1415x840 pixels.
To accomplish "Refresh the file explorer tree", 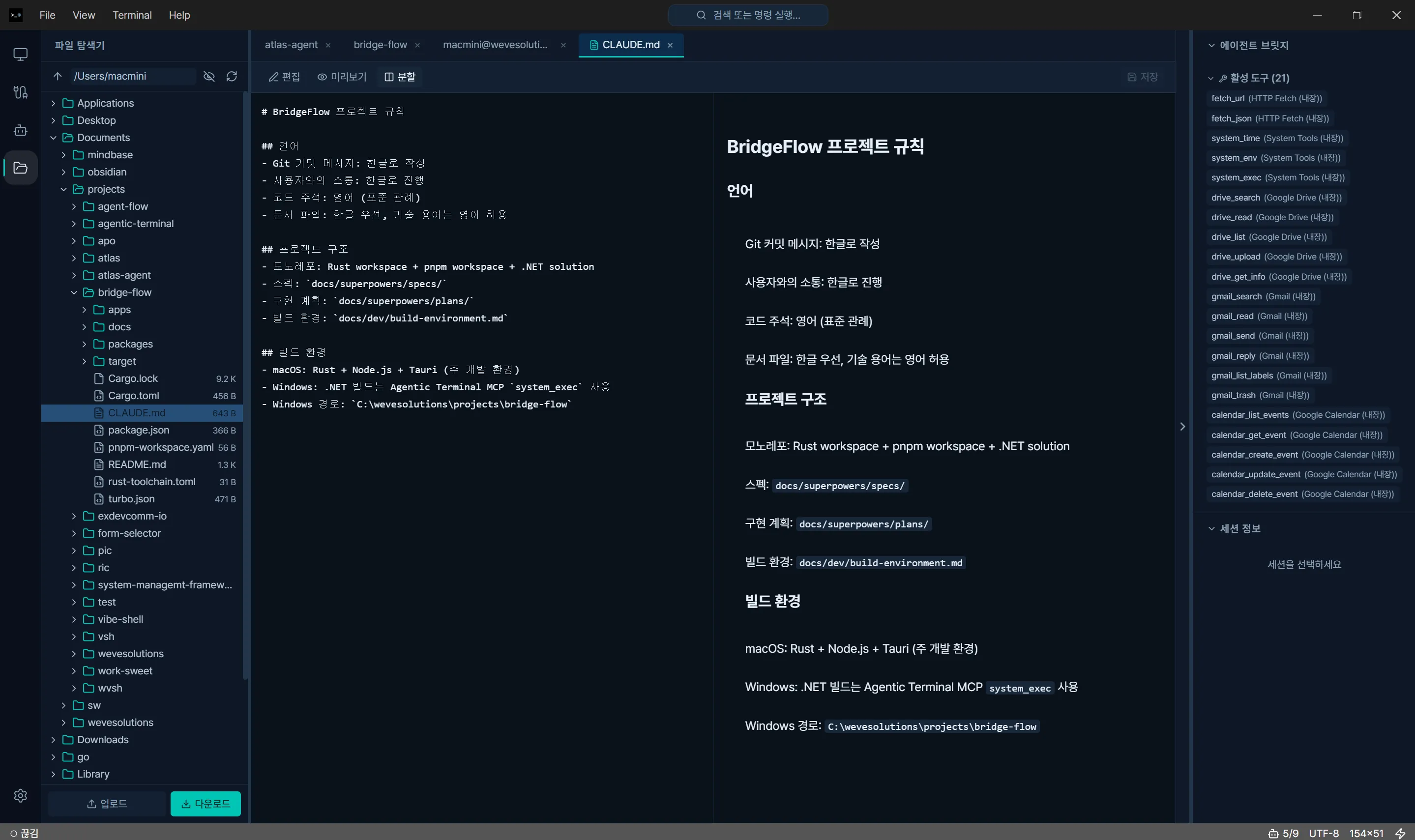I will (232, 76).
